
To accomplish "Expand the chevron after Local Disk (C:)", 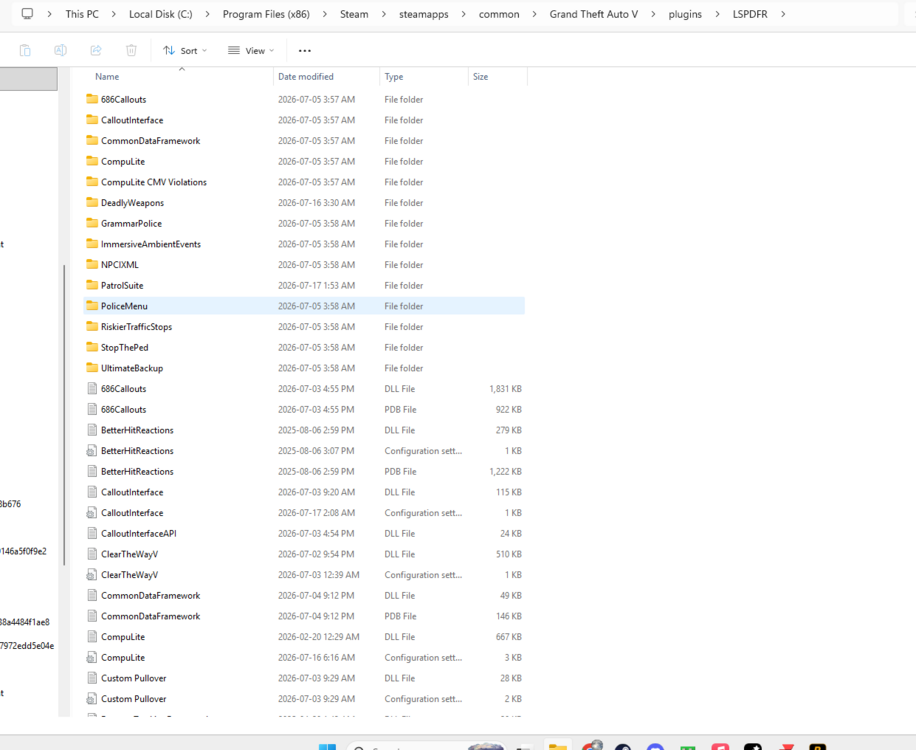I will click(207, 14).
